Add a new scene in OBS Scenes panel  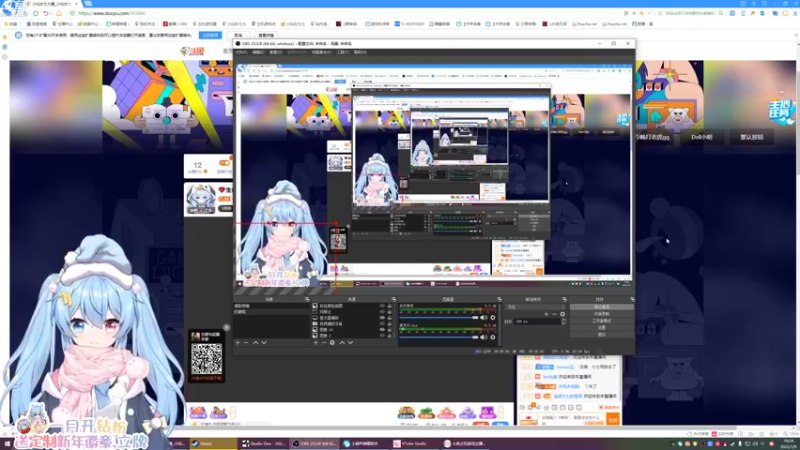pos(237,343)
